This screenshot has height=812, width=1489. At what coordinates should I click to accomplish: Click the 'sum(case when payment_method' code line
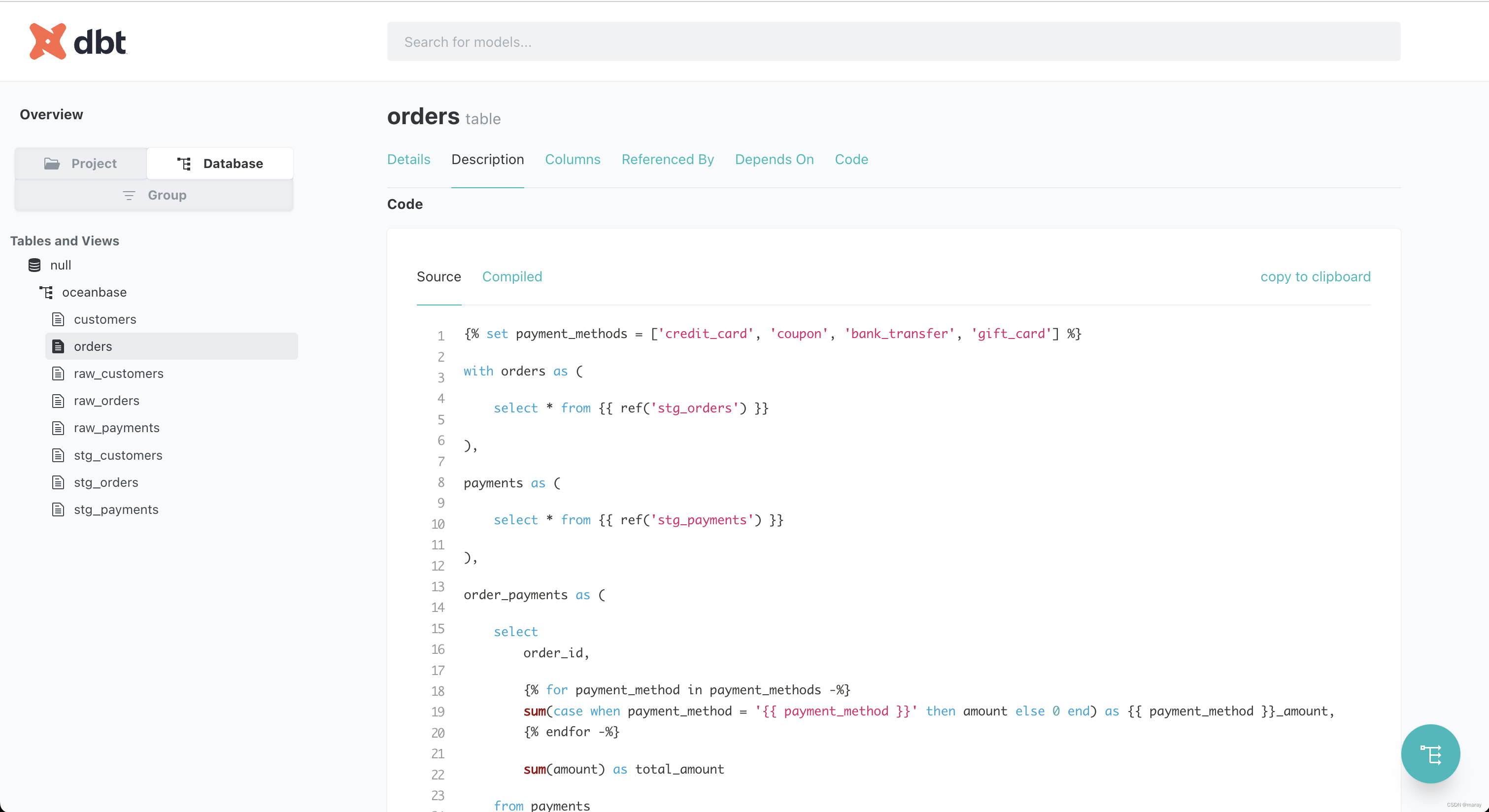tap(928, 711)
